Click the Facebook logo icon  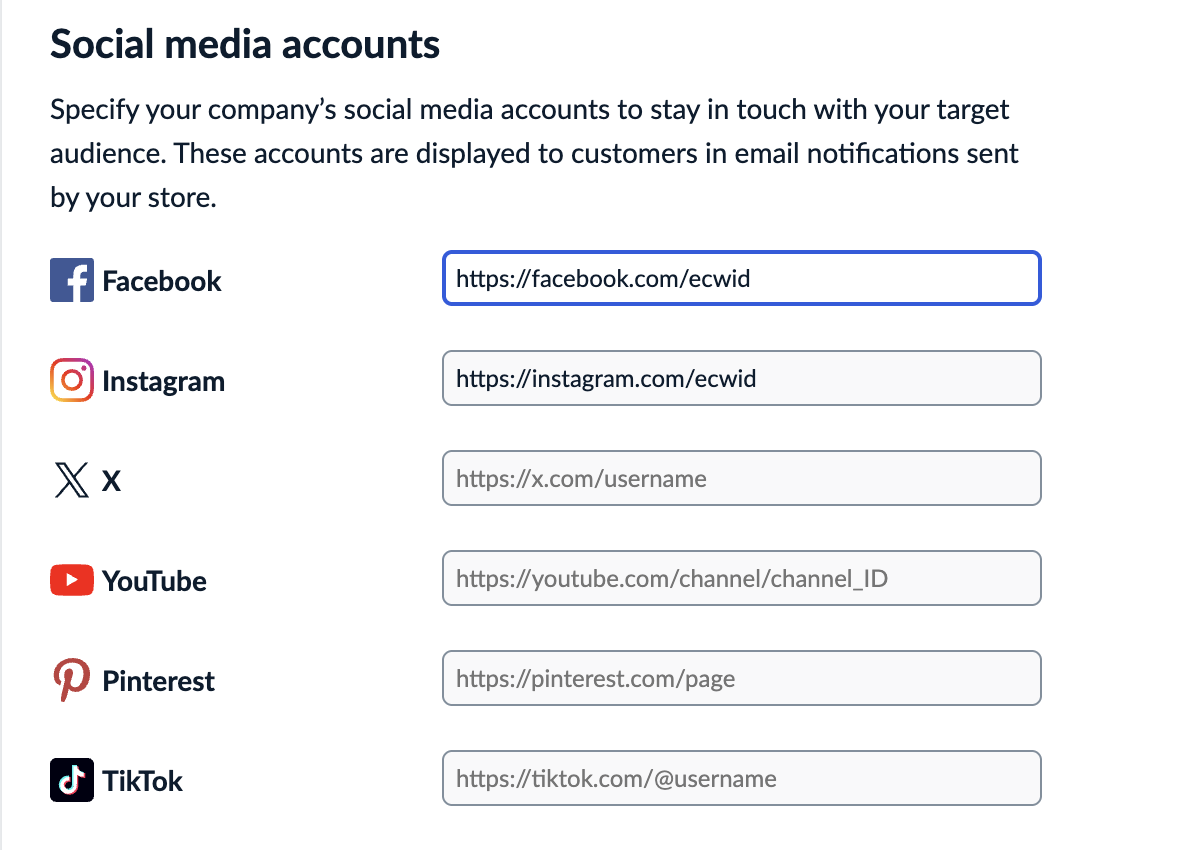(71, 281)
